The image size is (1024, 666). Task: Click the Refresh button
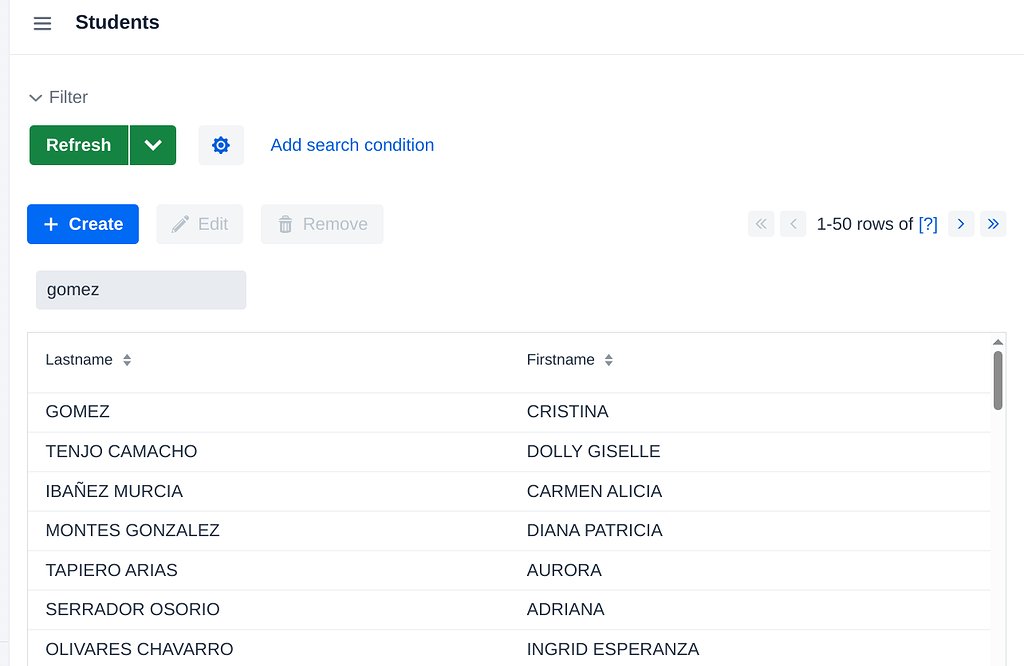pyautogui.click(x=79, y=145)
